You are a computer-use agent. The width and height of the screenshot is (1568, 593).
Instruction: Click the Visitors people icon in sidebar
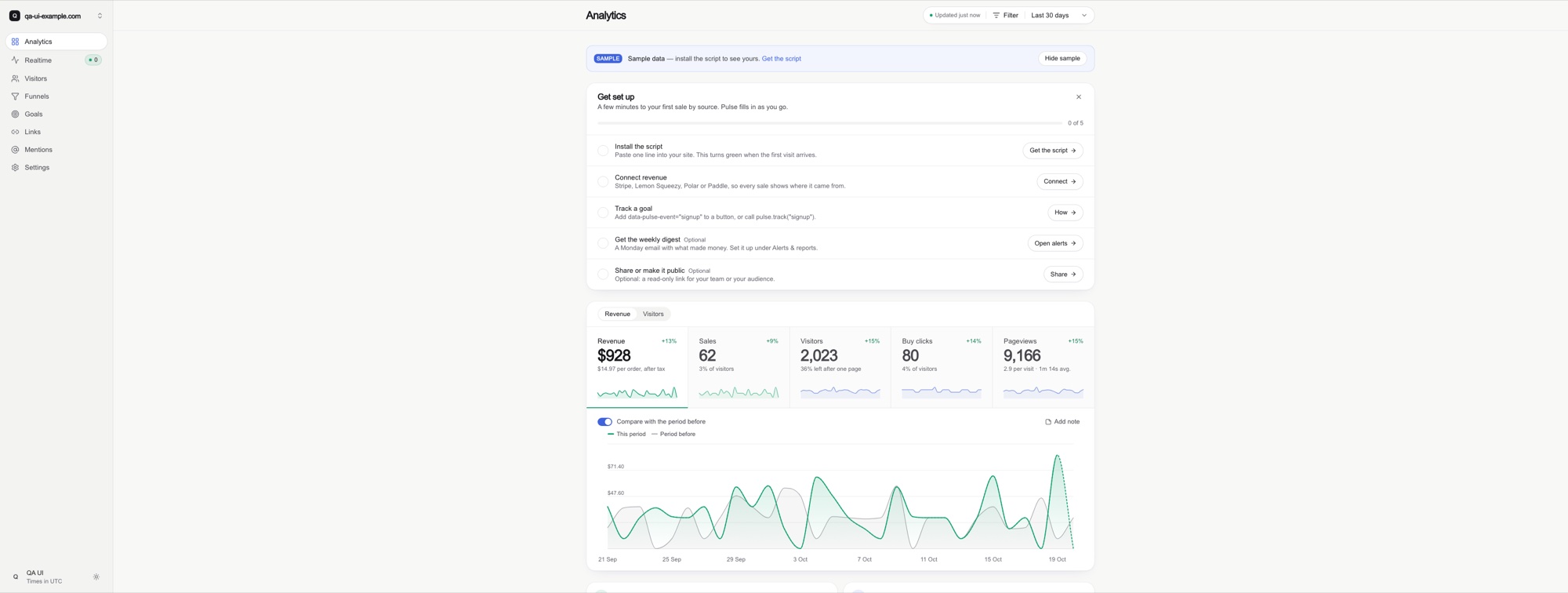click(x=15, y=78)
